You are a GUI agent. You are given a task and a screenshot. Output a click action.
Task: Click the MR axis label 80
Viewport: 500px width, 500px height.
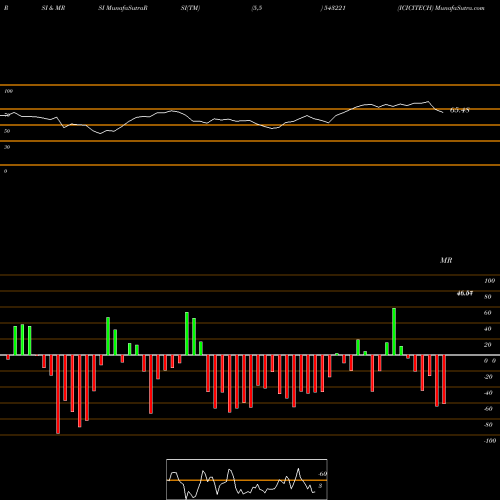(488, 297)
